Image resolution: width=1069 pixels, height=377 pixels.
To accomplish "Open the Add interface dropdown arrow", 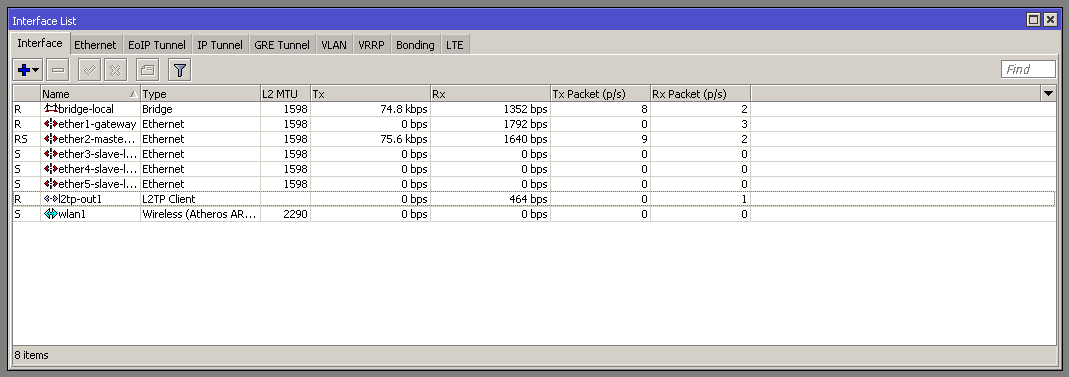I will pyautogui.click(x=35, y=70).
